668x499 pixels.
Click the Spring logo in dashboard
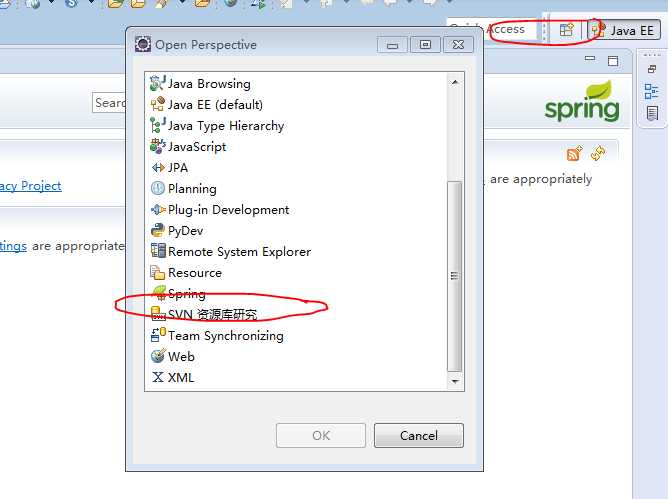pyautogui.click(x=582, y=101)
